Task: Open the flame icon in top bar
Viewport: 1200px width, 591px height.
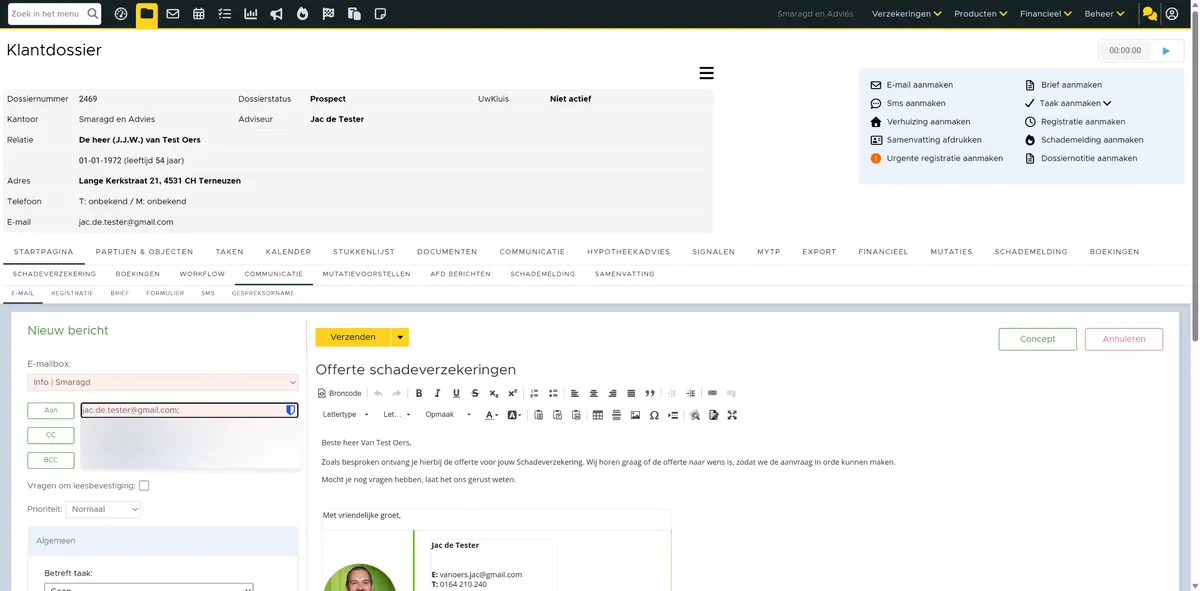Action: (x=303, y=14)
